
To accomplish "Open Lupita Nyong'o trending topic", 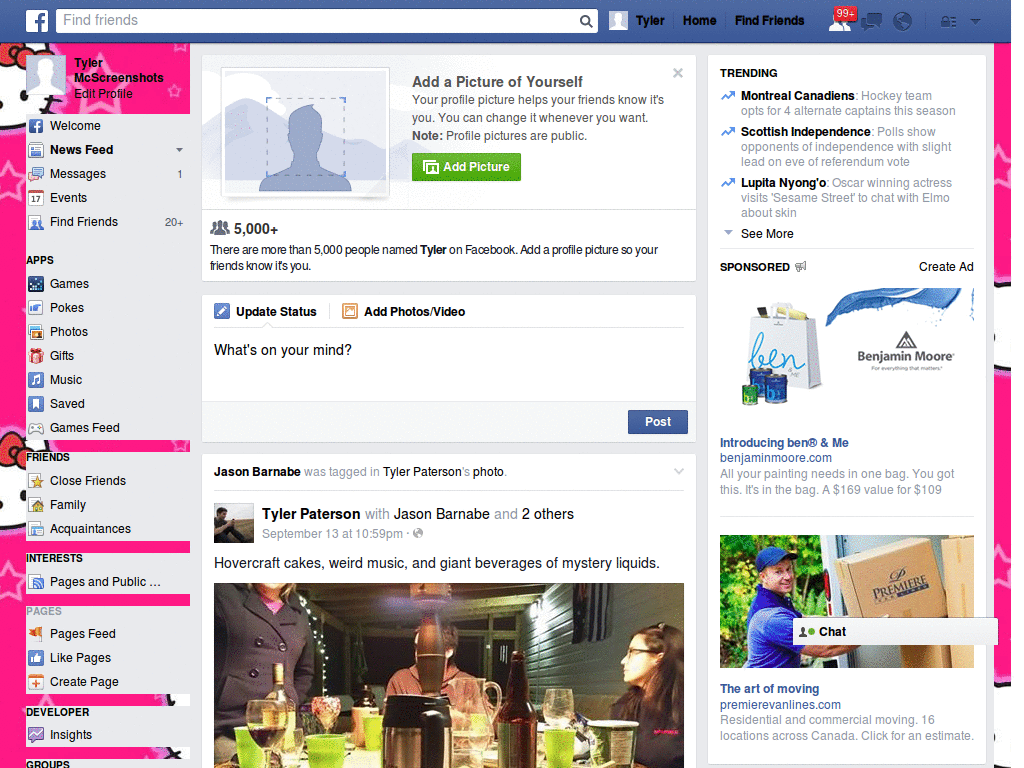I will pyautogui.click(x=783, y=183).
